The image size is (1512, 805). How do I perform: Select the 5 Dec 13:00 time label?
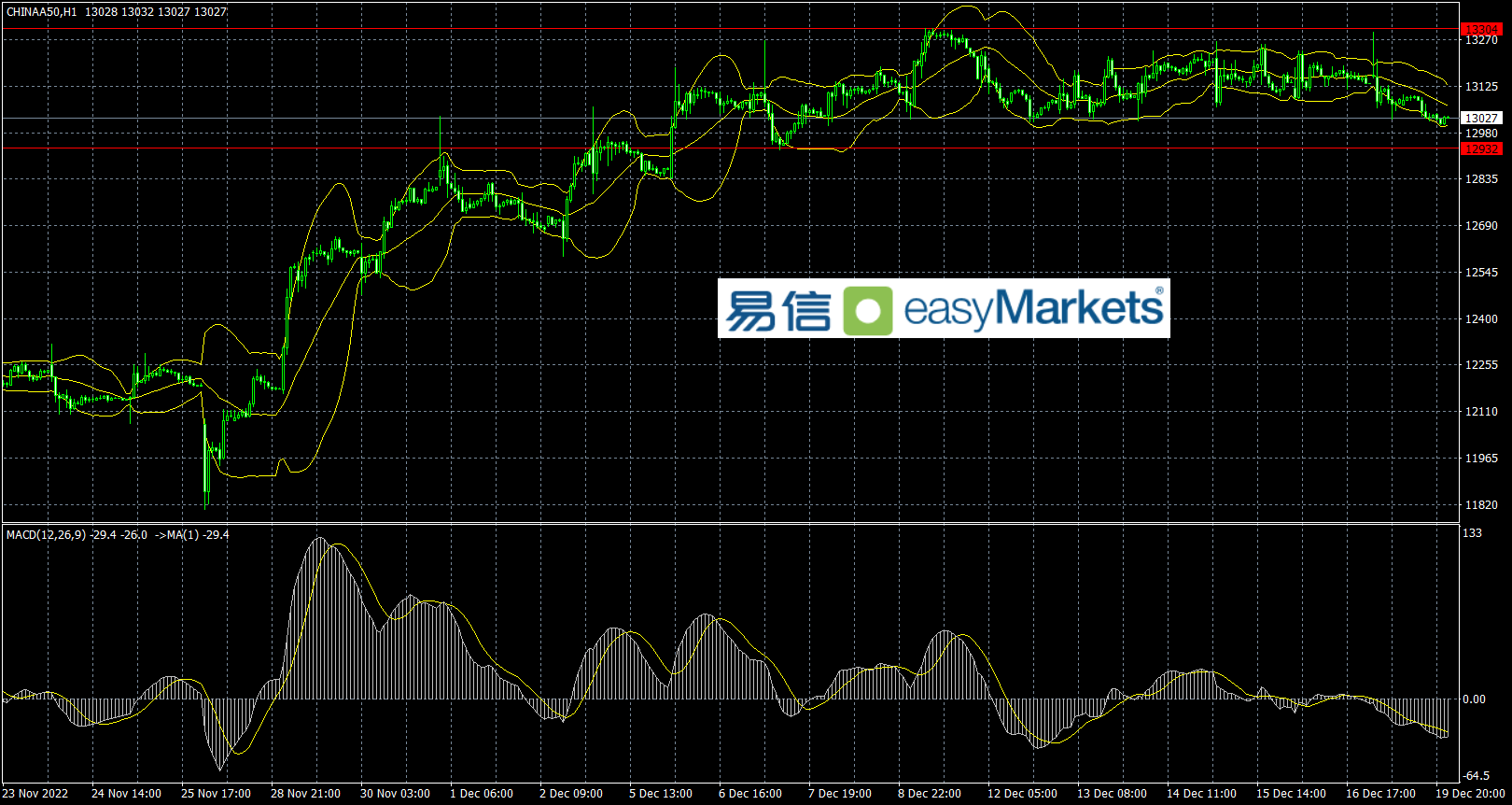coord(661,794)
